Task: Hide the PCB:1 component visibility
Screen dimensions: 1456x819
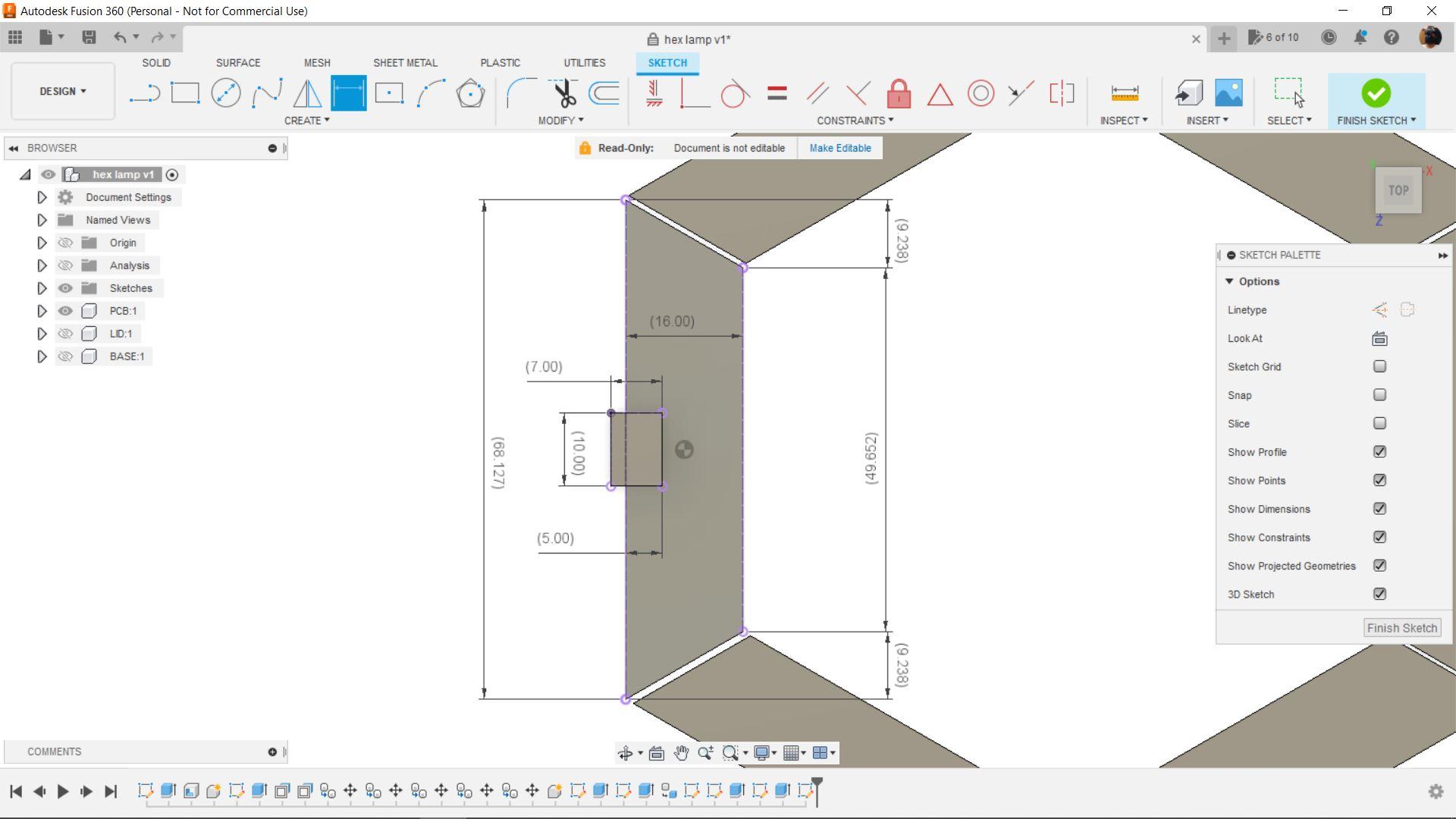Action: click(x=66, y=311)
